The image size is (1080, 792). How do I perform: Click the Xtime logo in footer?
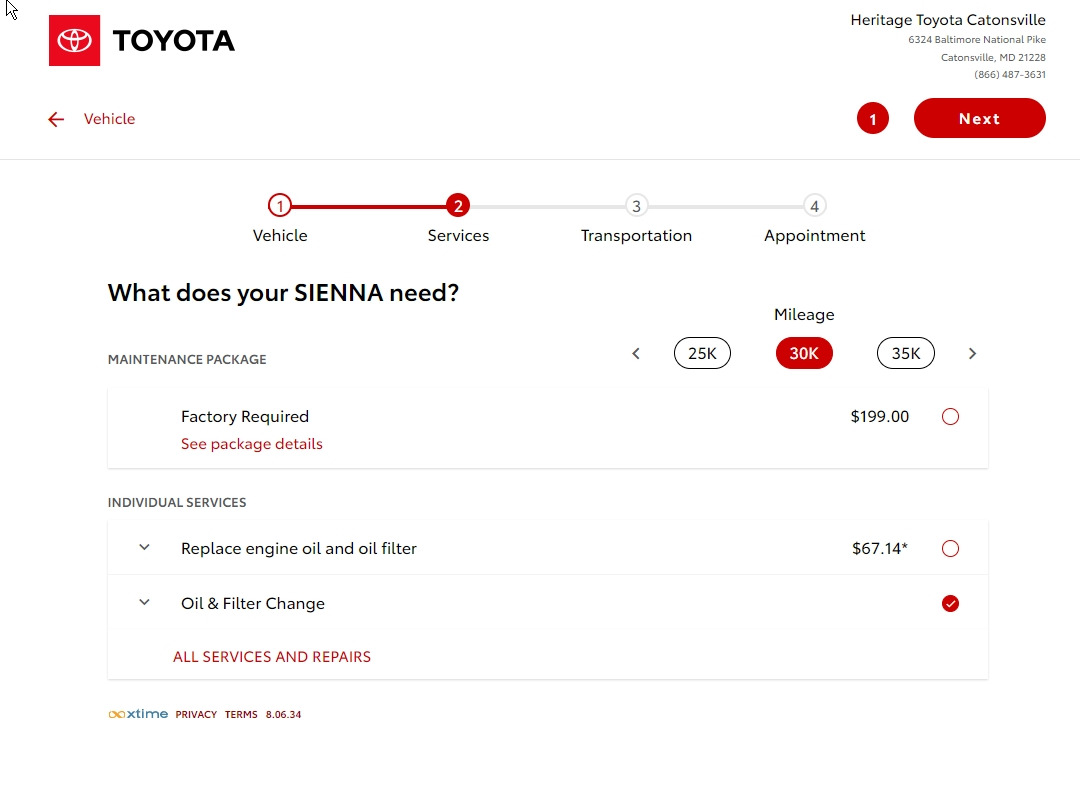point(138,714)
